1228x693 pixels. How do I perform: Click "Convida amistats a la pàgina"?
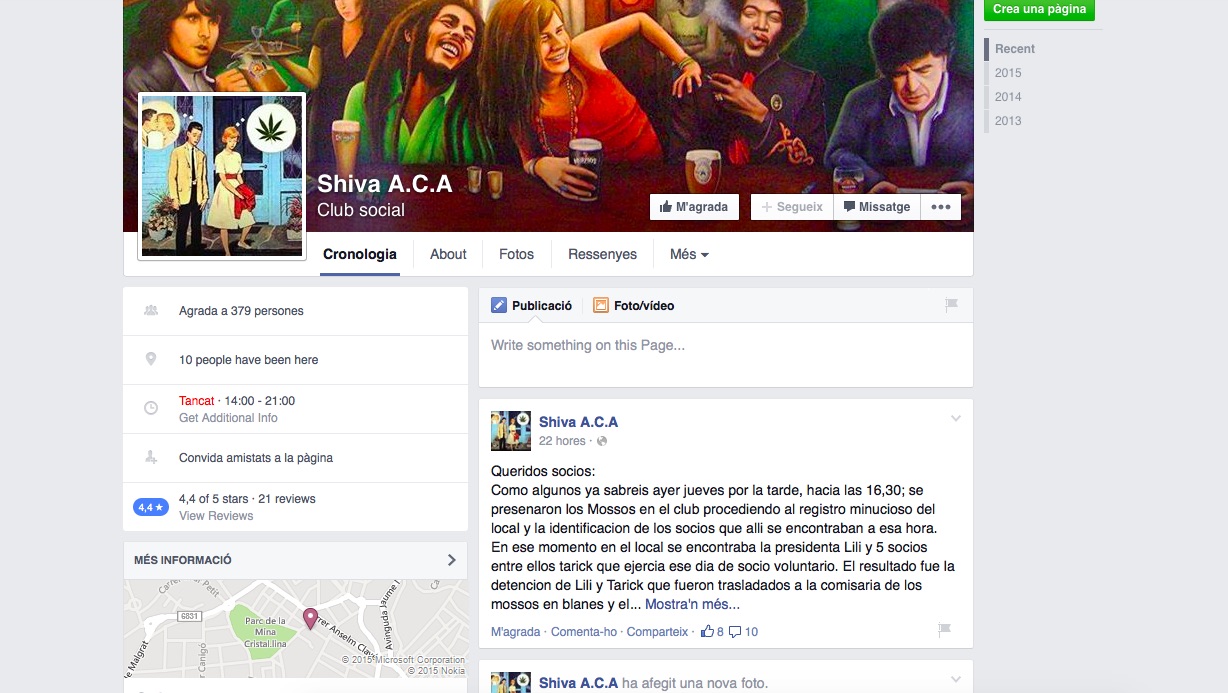(x=256, y=458)
